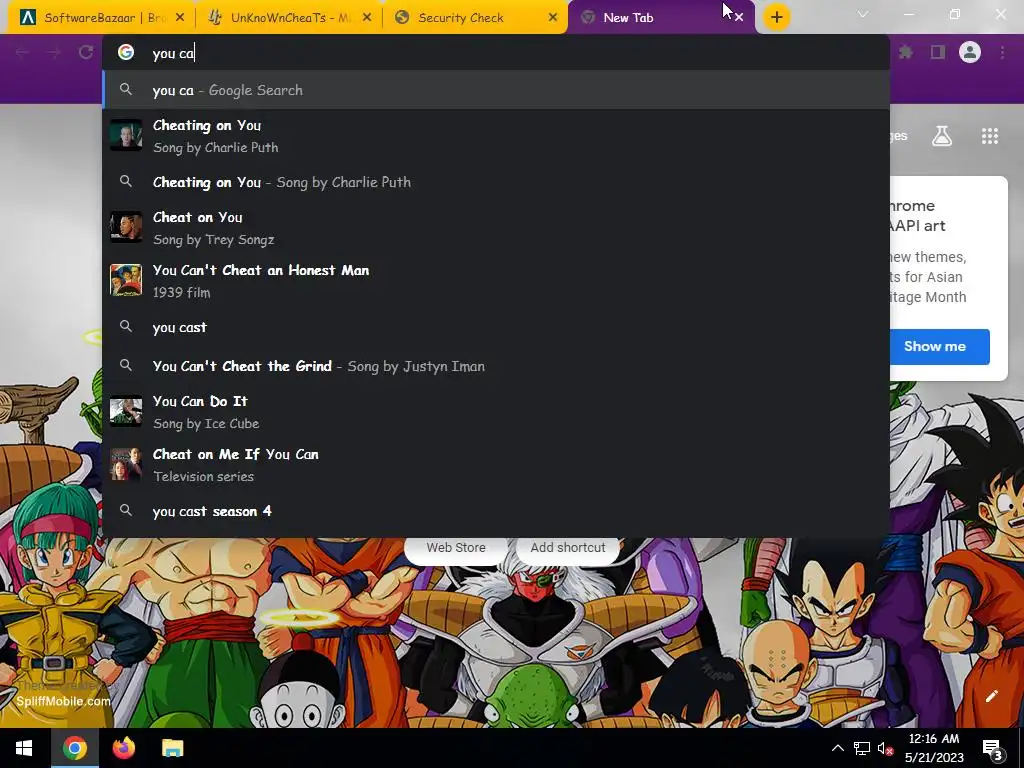Click Chrome in the taskbar
The width and height of the screenshot is (1024, 768).
(74, 748)
